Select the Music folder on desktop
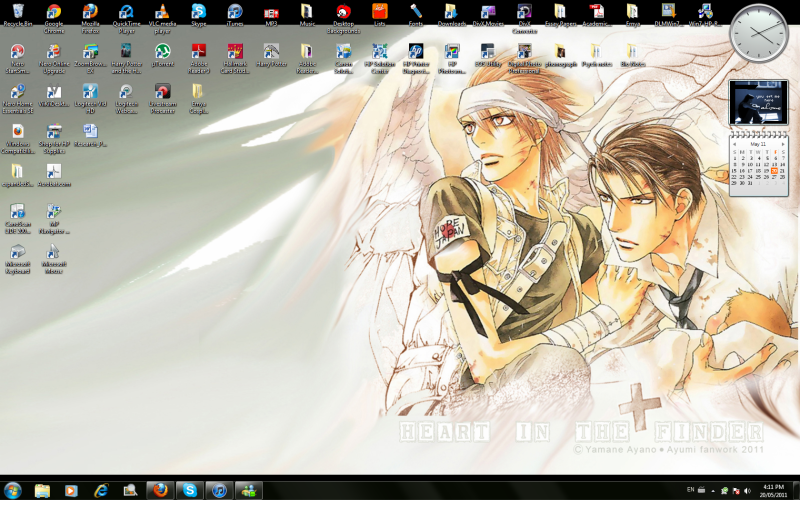This screenshot has height=519, width=800. (x=307, y=15)
